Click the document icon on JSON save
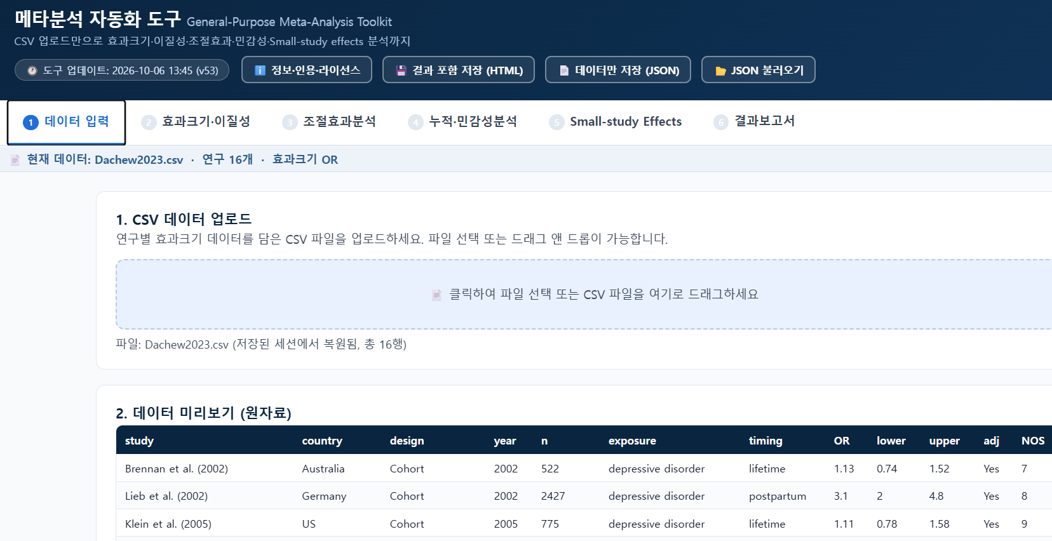Screen dimensions: 1052x541 pos(564,70)
